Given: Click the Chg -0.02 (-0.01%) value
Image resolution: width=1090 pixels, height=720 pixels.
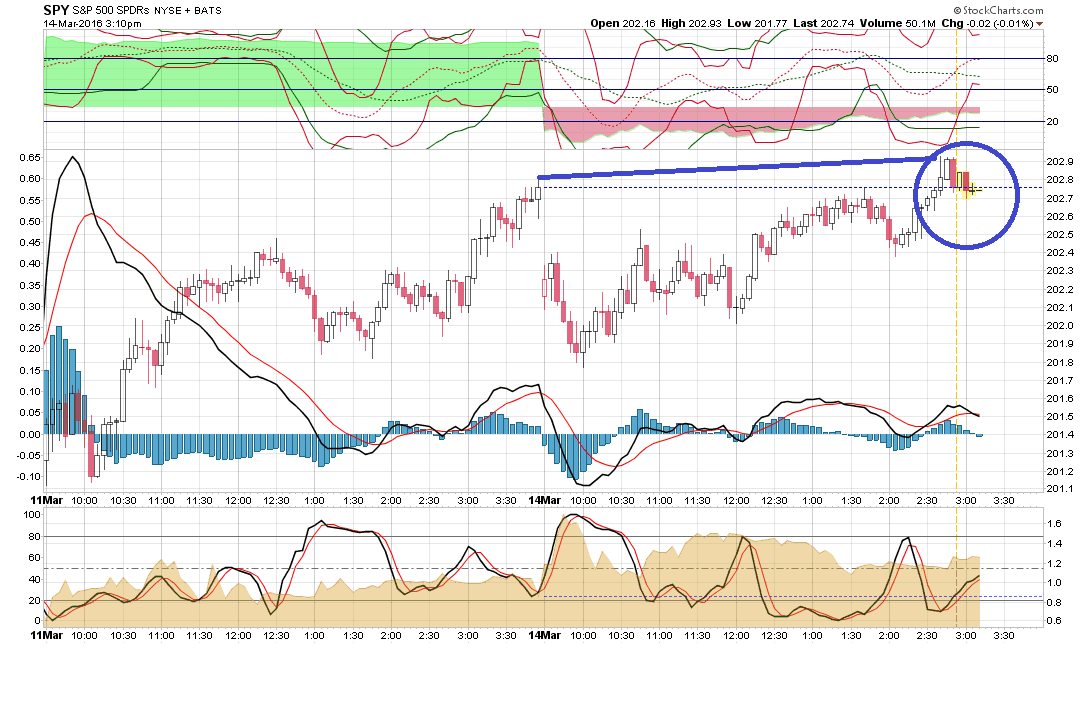Looking at the screenshot, I should 987,23.
